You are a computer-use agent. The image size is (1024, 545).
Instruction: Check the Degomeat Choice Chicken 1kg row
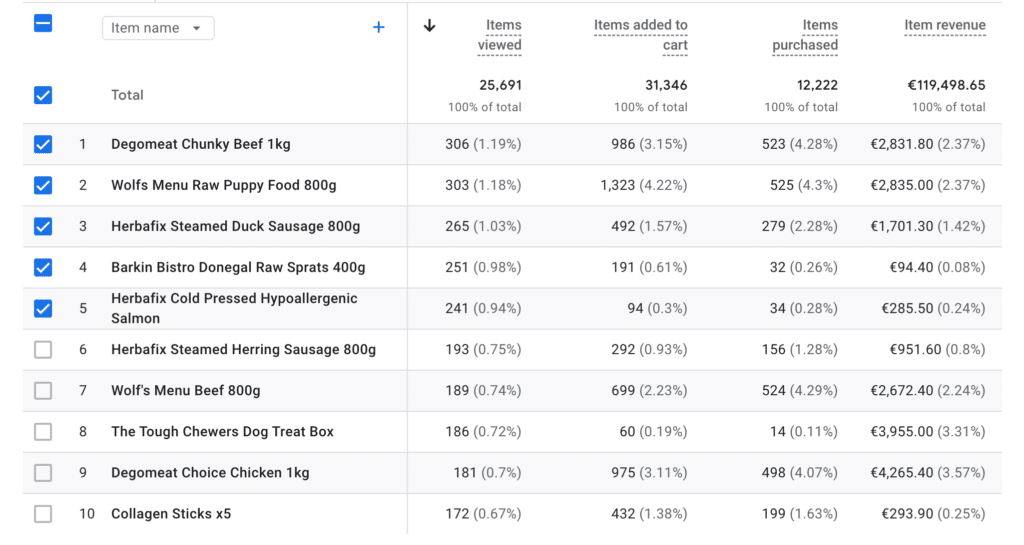pos(43,473)
